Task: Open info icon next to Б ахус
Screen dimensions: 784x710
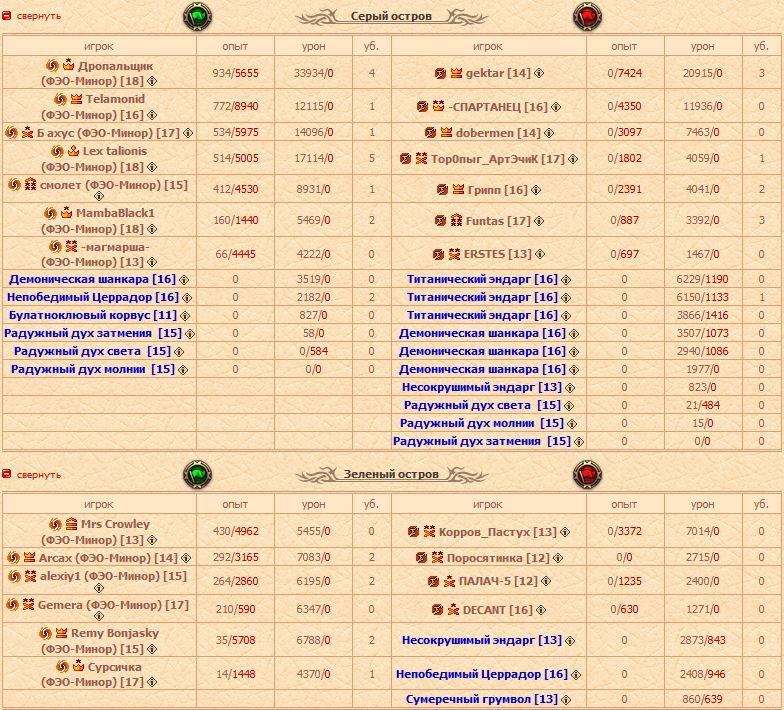Action: tap(188, 133)
